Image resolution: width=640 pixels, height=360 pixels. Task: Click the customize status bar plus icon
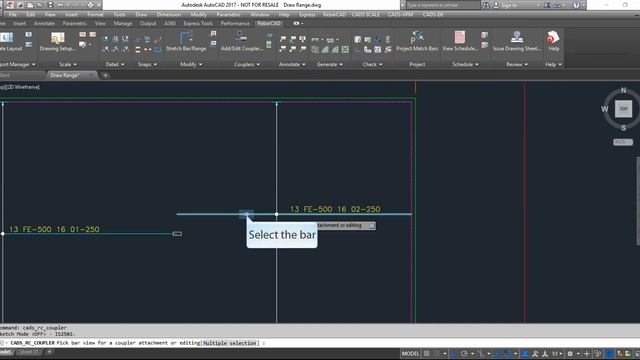pos(587,353)
